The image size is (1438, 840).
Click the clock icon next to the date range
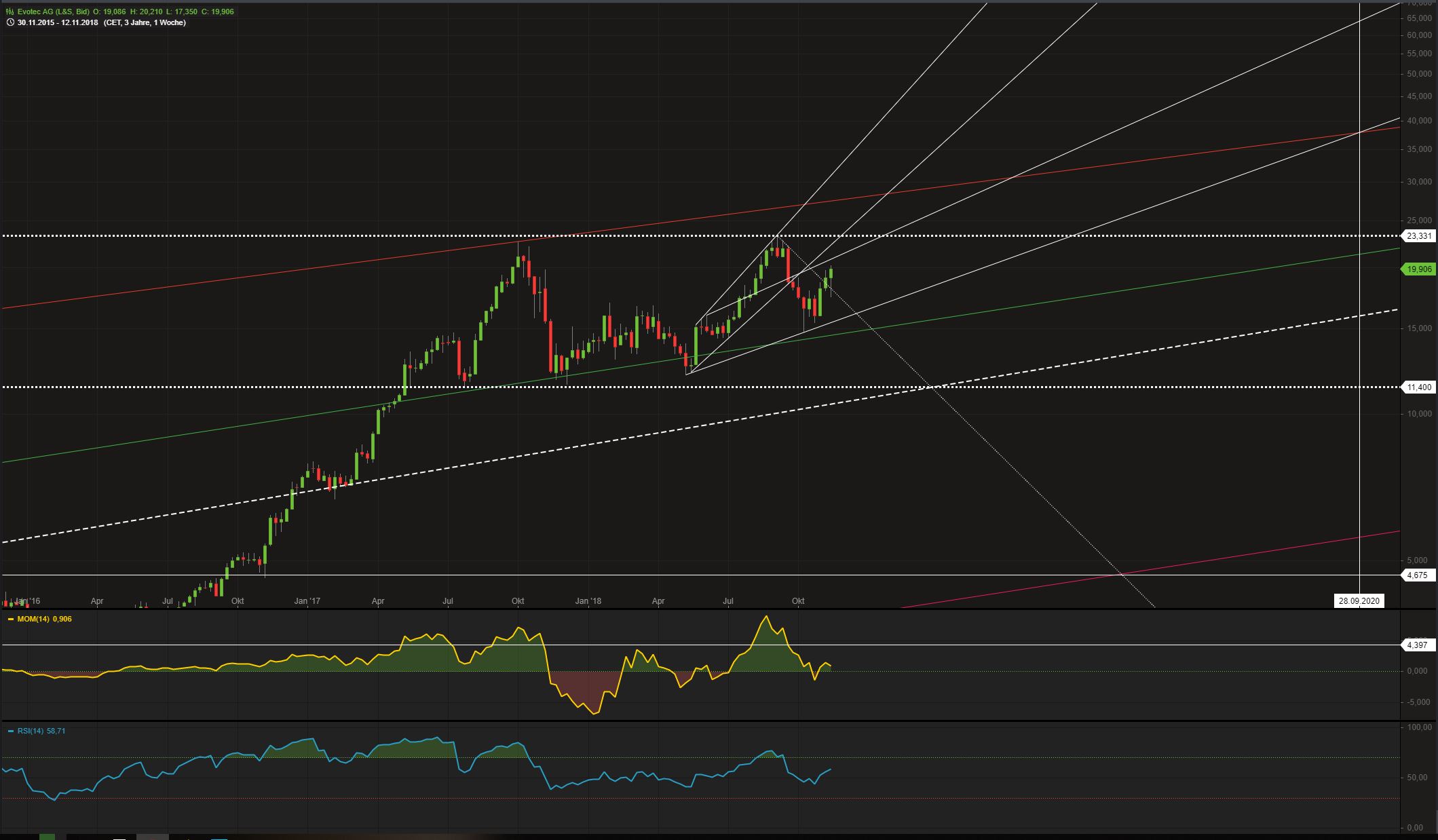click(10, 22)
